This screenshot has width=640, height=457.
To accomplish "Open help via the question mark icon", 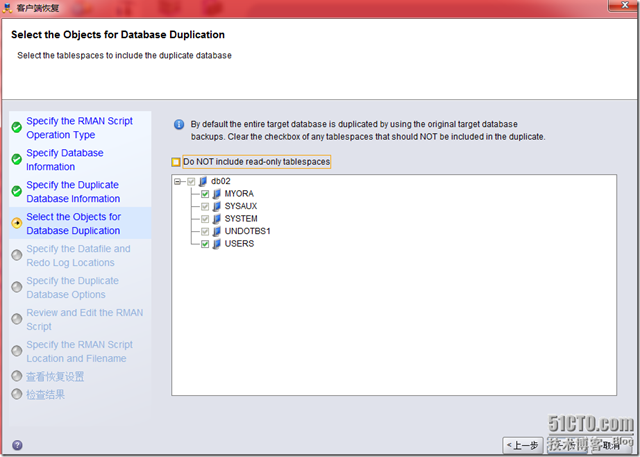I will point(17,445).
